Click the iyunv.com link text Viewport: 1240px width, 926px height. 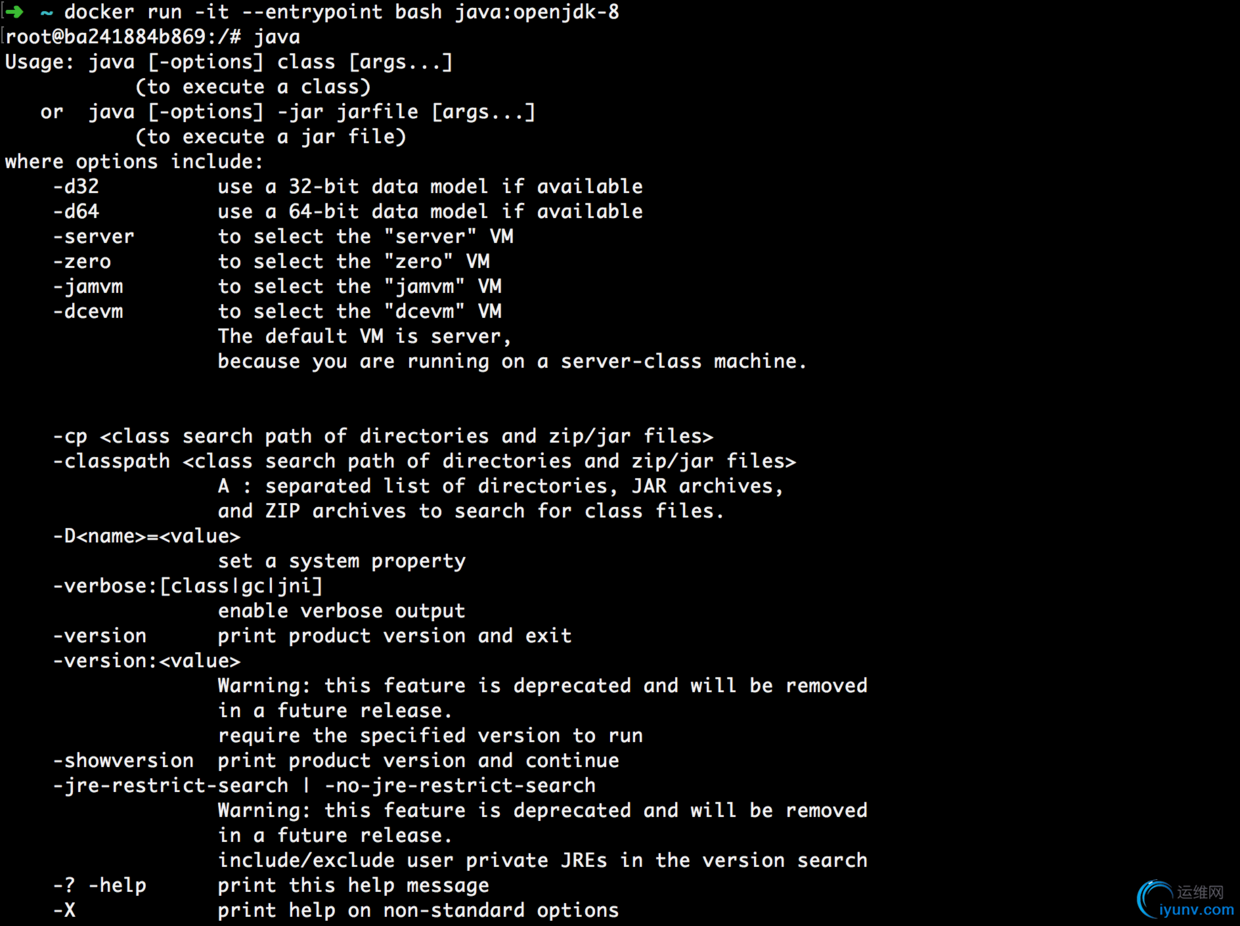click(x=1196, y=910)
